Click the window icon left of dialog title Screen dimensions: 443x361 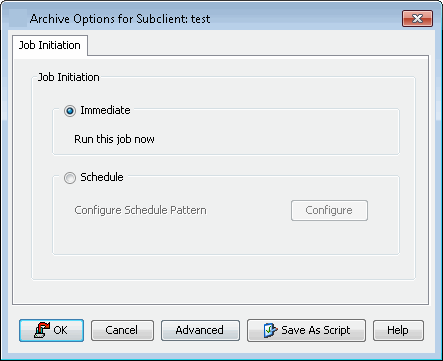18,18
